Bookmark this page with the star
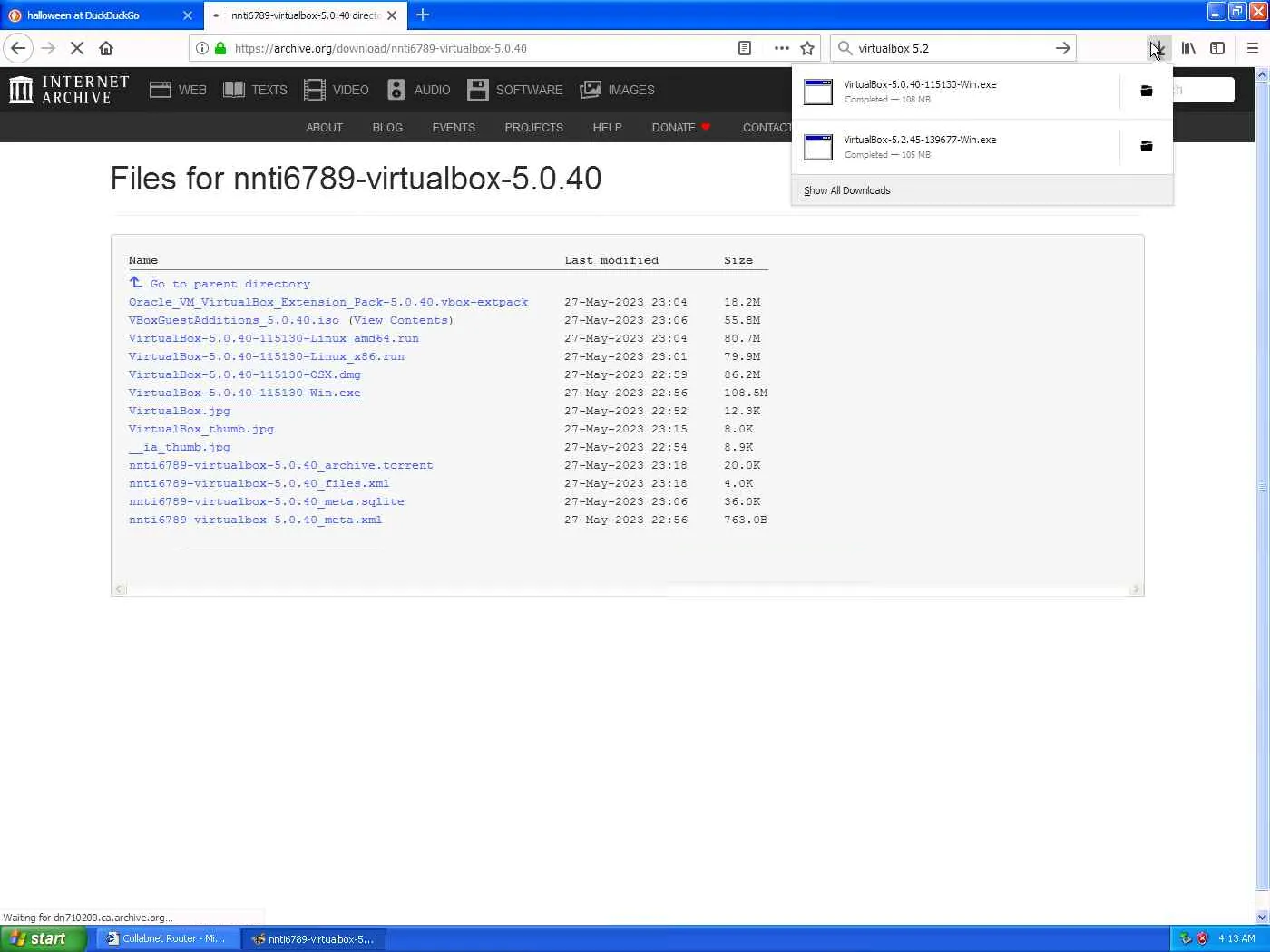 point(807,48)
